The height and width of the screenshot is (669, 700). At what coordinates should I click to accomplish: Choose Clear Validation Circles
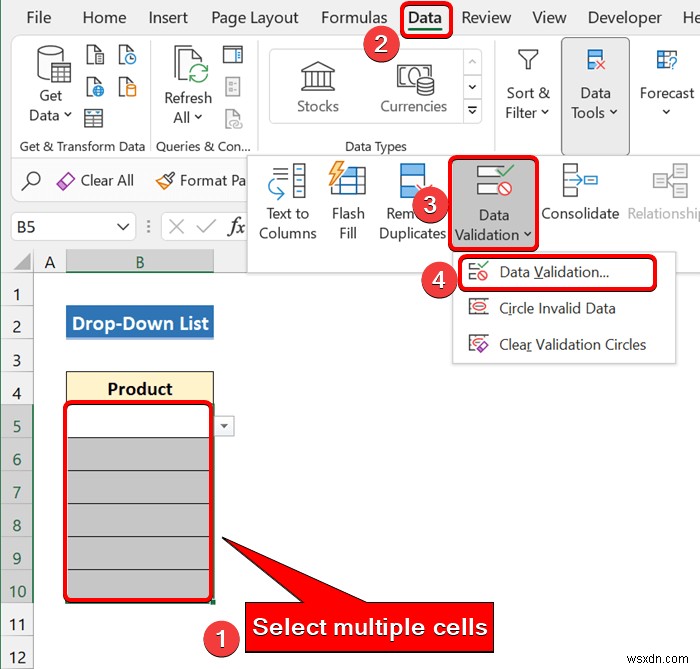point(563,345)
